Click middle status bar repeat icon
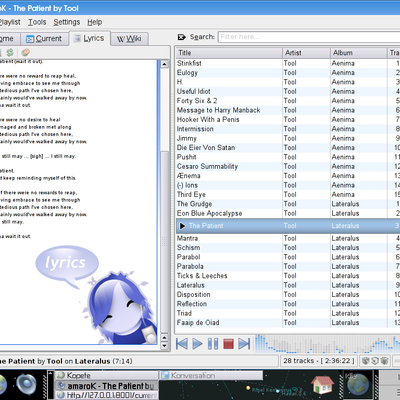This screenshot has height=400, width=400. [375, 361]
